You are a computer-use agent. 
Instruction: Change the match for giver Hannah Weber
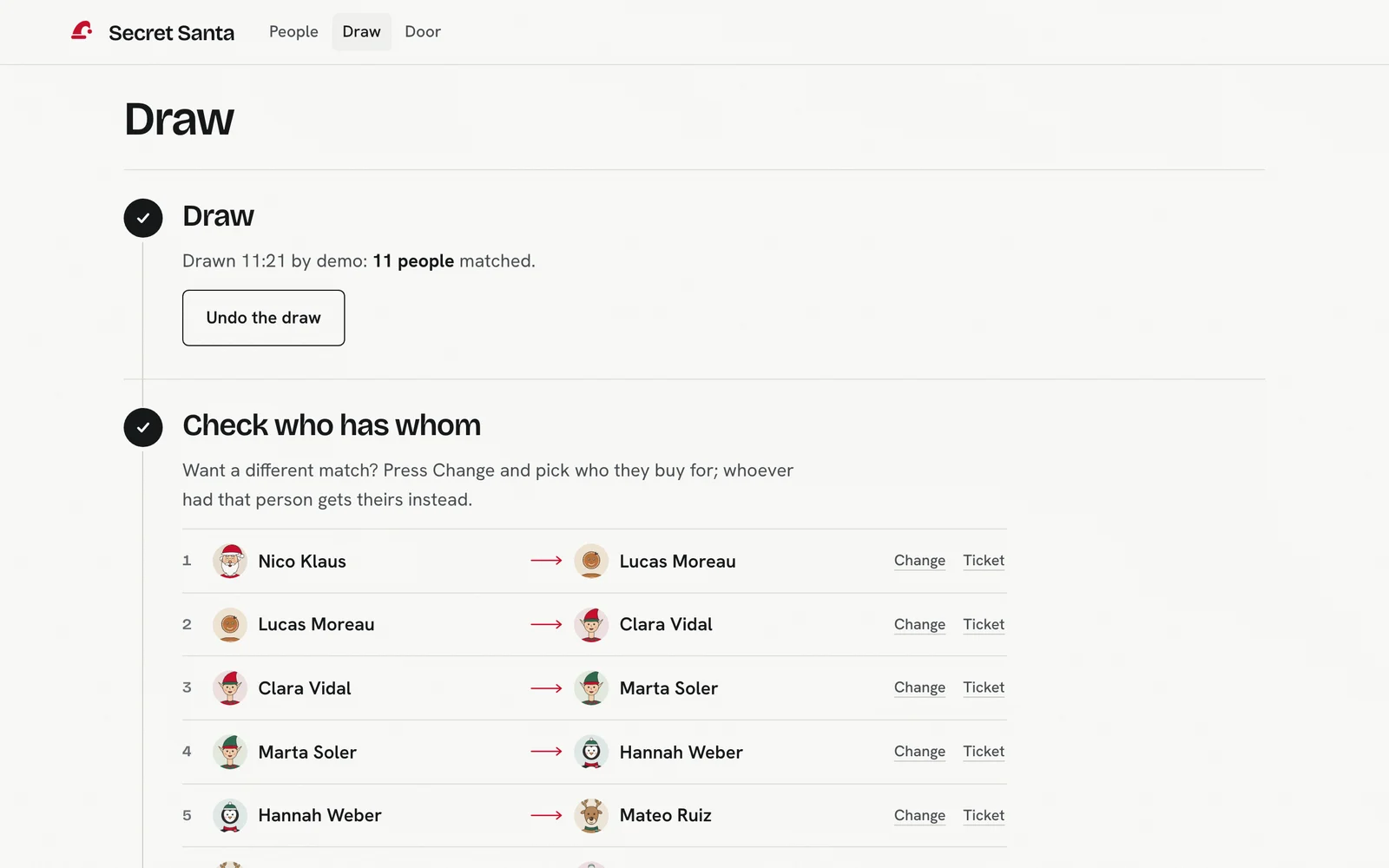click(919, 815)
